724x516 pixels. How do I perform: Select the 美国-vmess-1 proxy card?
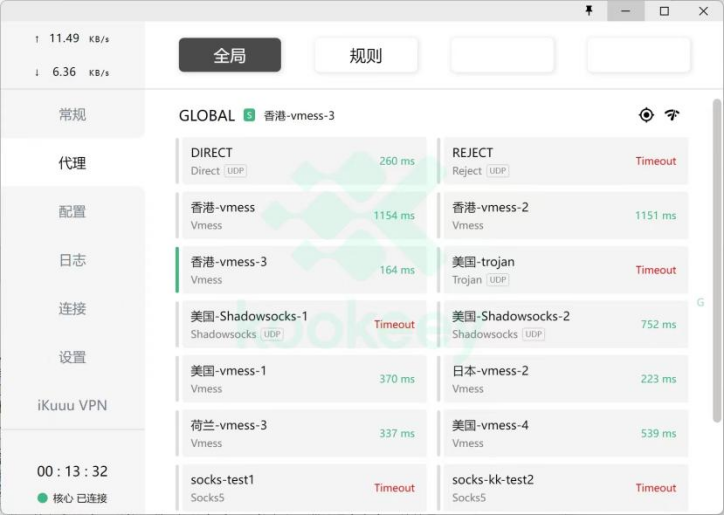302,379
